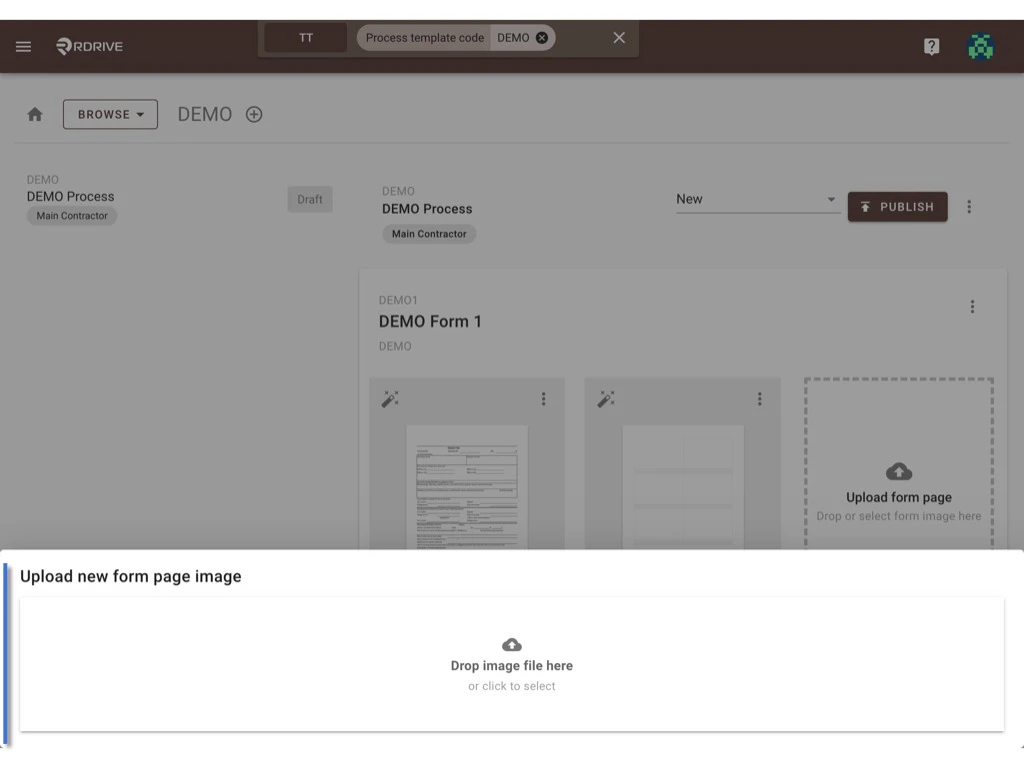Open the kebab menu beside the PUBLISH button

click(969, 206)
